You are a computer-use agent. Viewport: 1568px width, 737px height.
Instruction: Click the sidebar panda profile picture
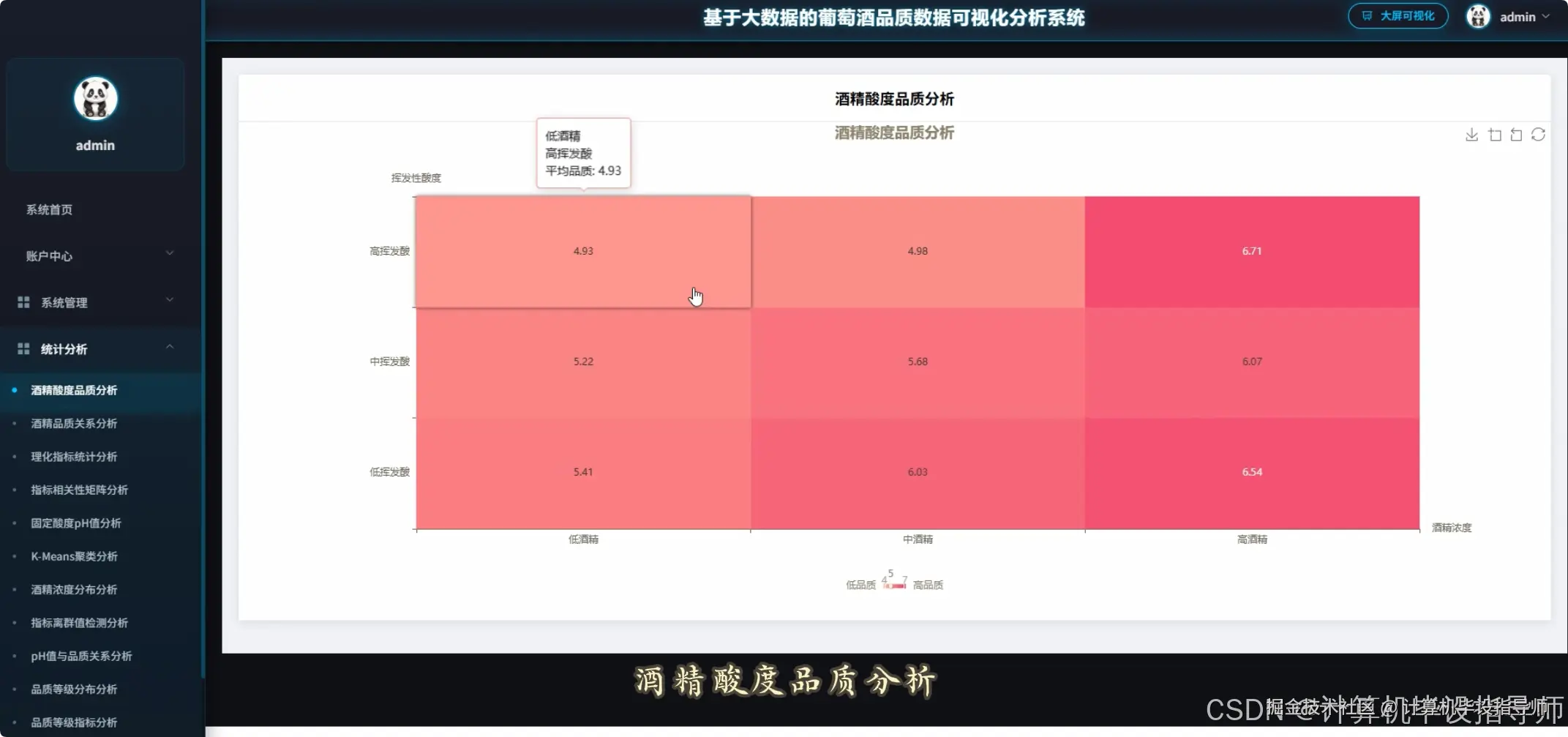[95, 98]
